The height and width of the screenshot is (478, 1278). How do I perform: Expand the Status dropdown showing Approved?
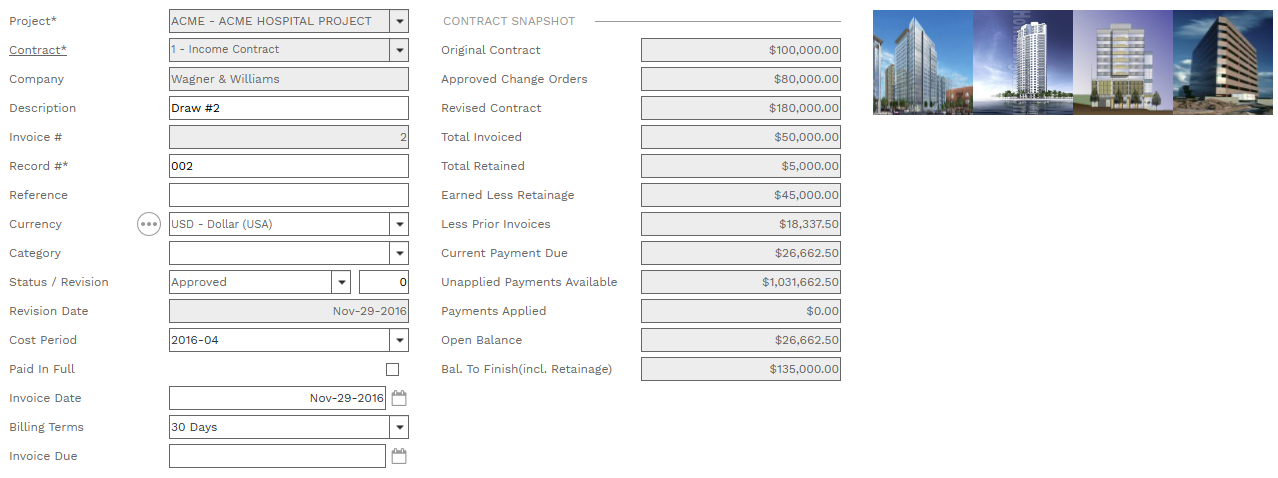(340, 282)
